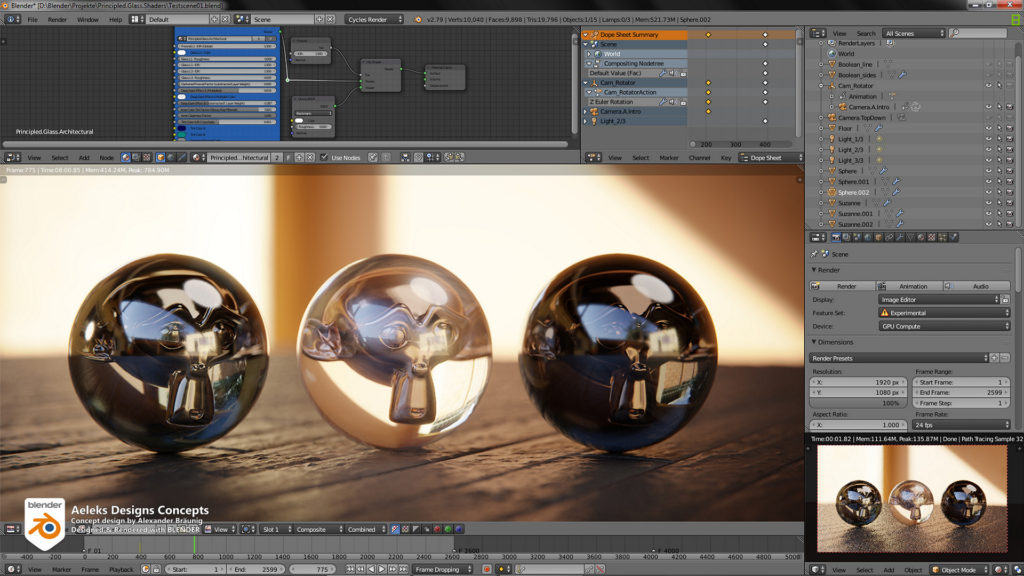Open the Window menu
1024x576 pixels.
[x=88, y=20]
